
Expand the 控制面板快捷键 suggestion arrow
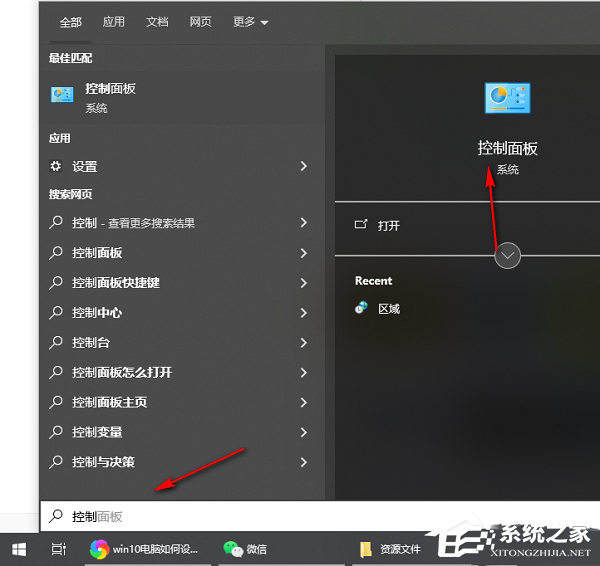pyautogui.click(x=304, y=283)
